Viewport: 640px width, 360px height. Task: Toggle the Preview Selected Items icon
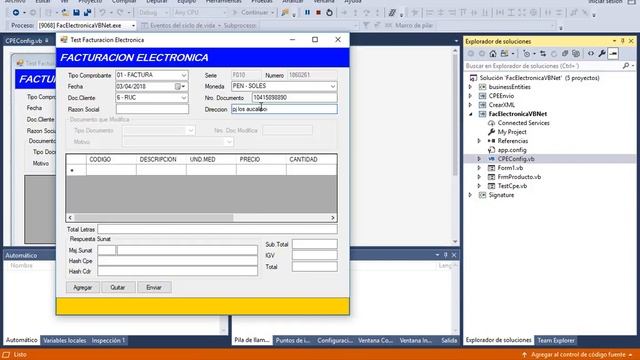[613, 53]
